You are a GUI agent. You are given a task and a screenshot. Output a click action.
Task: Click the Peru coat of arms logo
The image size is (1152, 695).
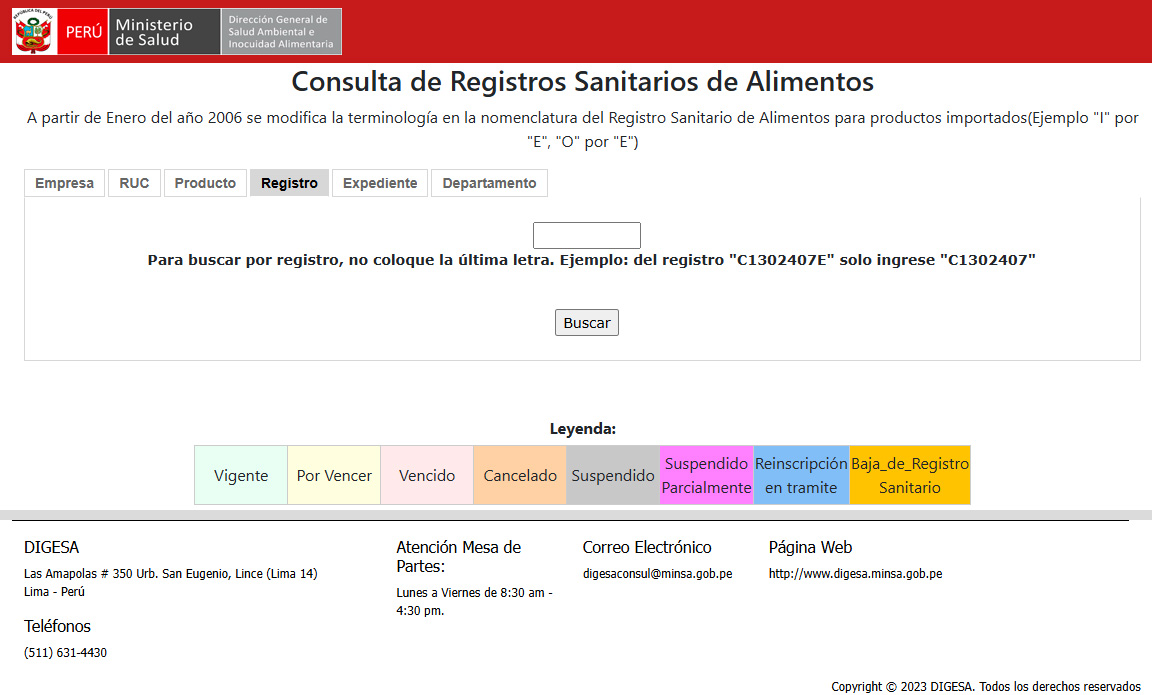point(33,32)
